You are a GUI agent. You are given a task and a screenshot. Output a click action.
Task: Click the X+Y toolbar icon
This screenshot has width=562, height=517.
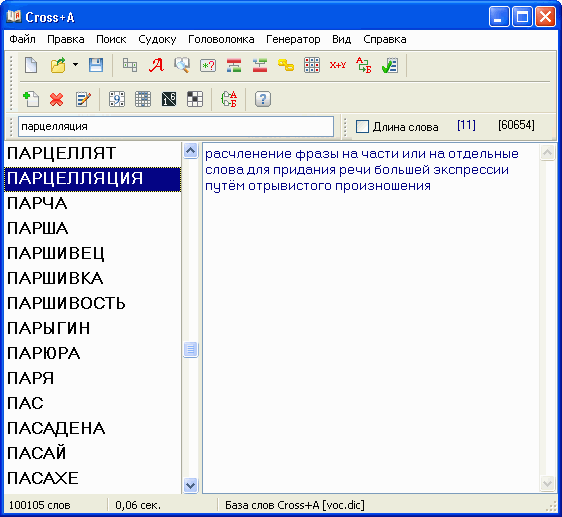point(338,65)
